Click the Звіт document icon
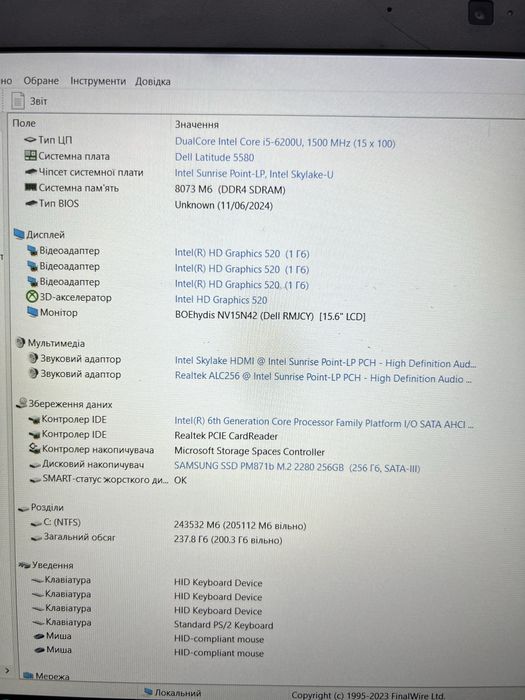The width and height of the screenshot is (525, 700). click(18, 101)
